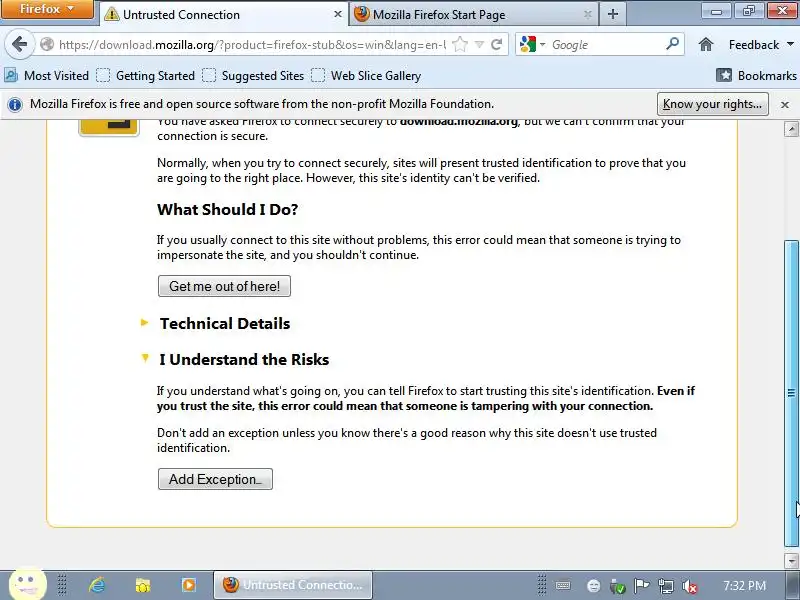The height and width of the screenshot is (600, 800).
Task: Go back with the back arrow button
Action: 19,44
